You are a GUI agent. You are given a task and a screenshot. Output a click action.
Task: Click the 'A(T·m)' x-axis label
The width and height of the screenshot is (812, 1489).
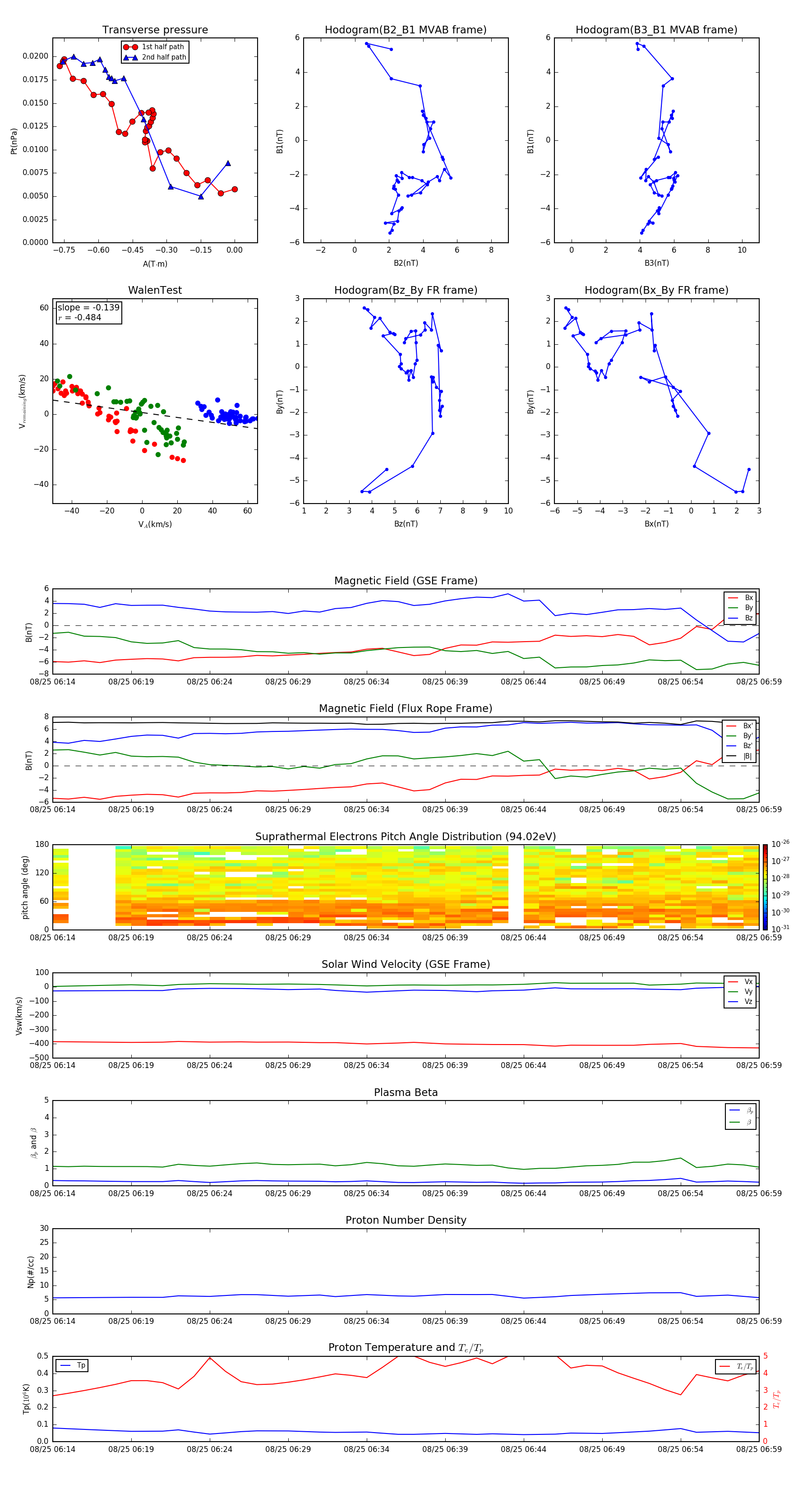(x=155, y=264)
